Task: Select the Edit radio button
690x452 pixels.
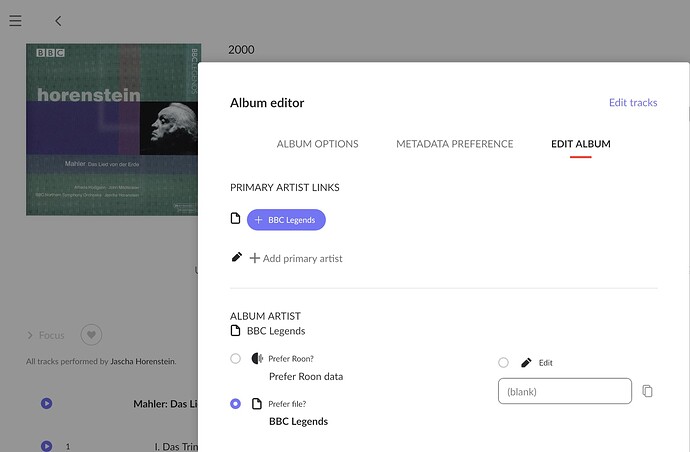Action: [503, 363]
